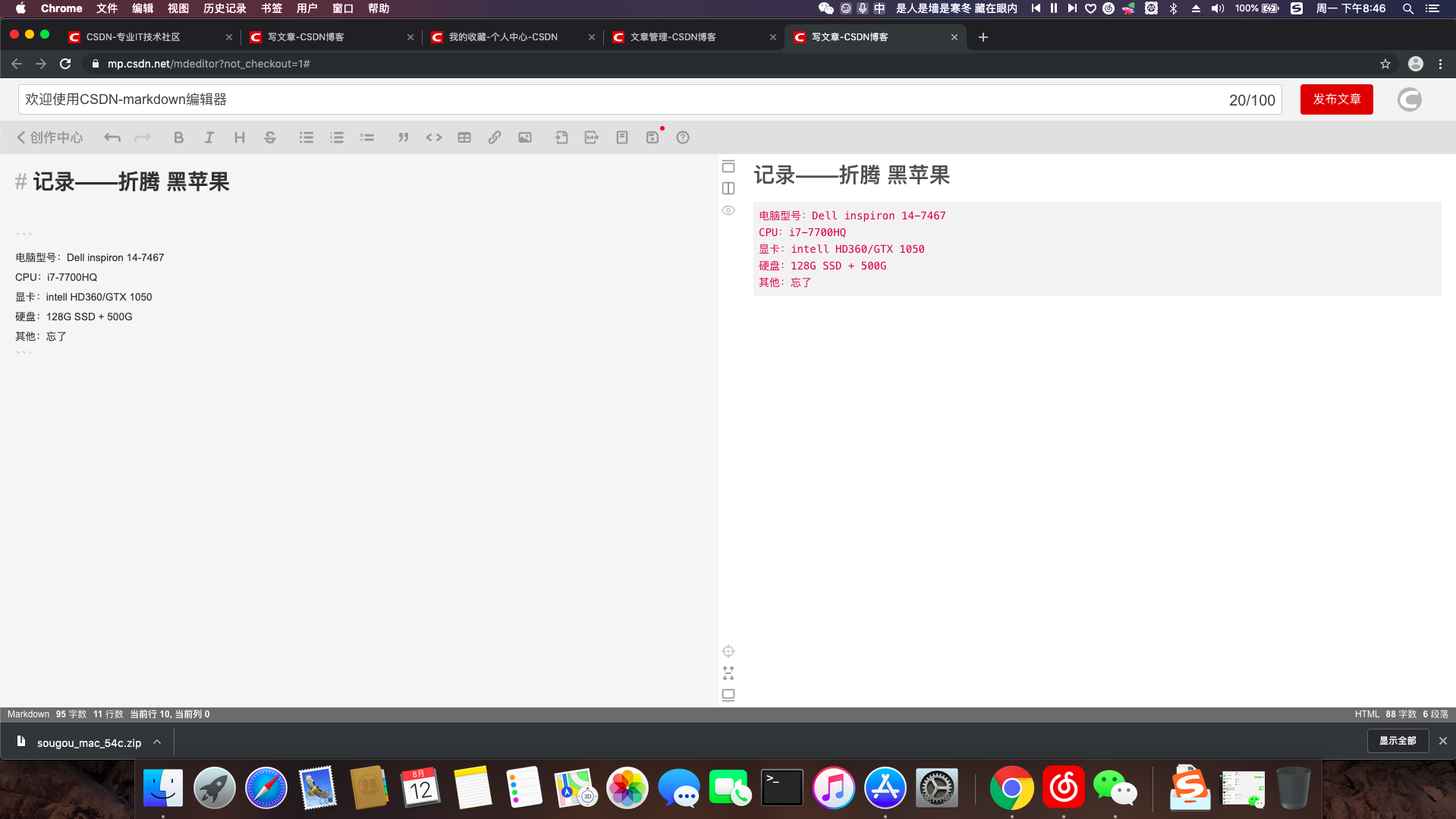Open the editor help icon

pyautogui.click(x=682, y=137)
